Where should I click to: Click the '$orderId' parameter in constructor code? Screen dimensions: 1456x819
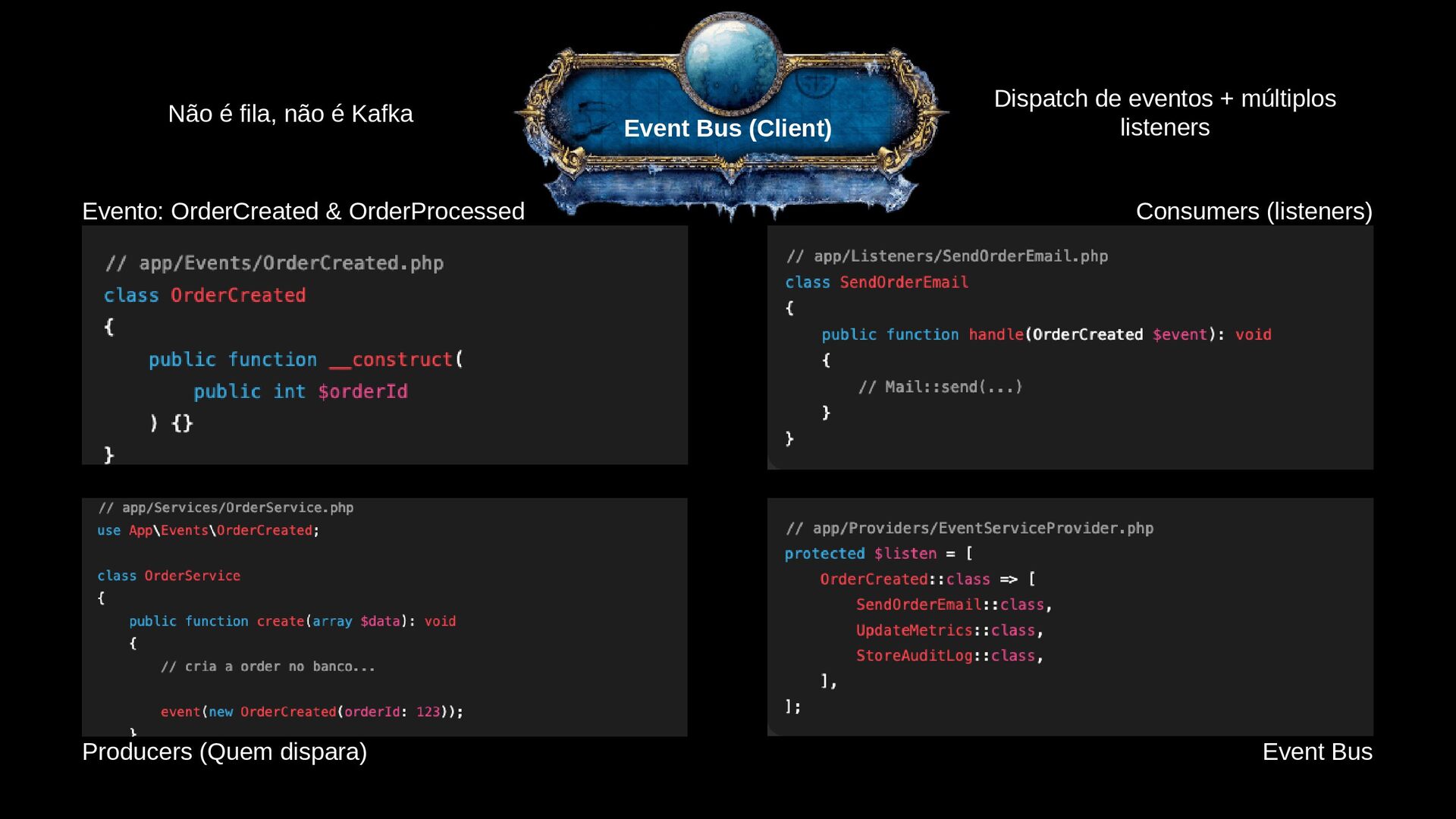point(362,391)
